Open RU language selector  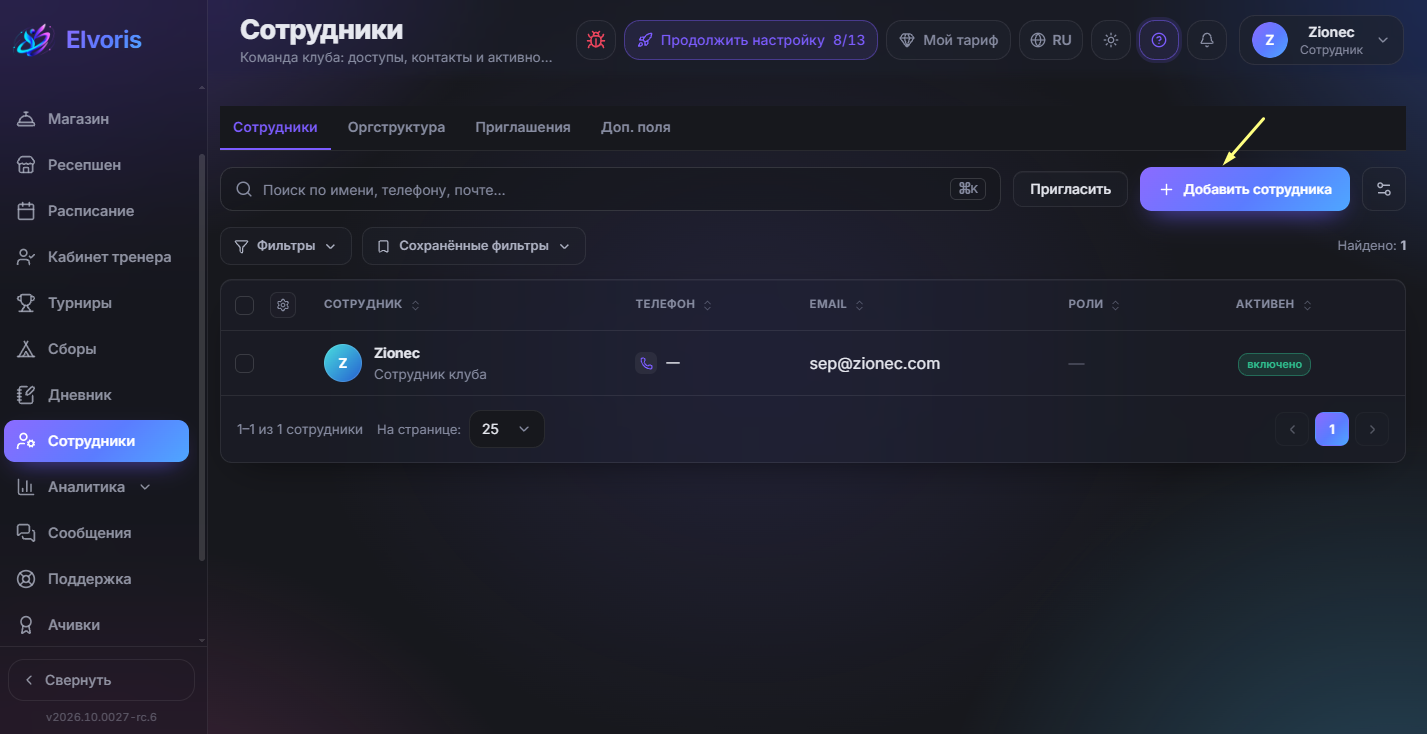1051,40
